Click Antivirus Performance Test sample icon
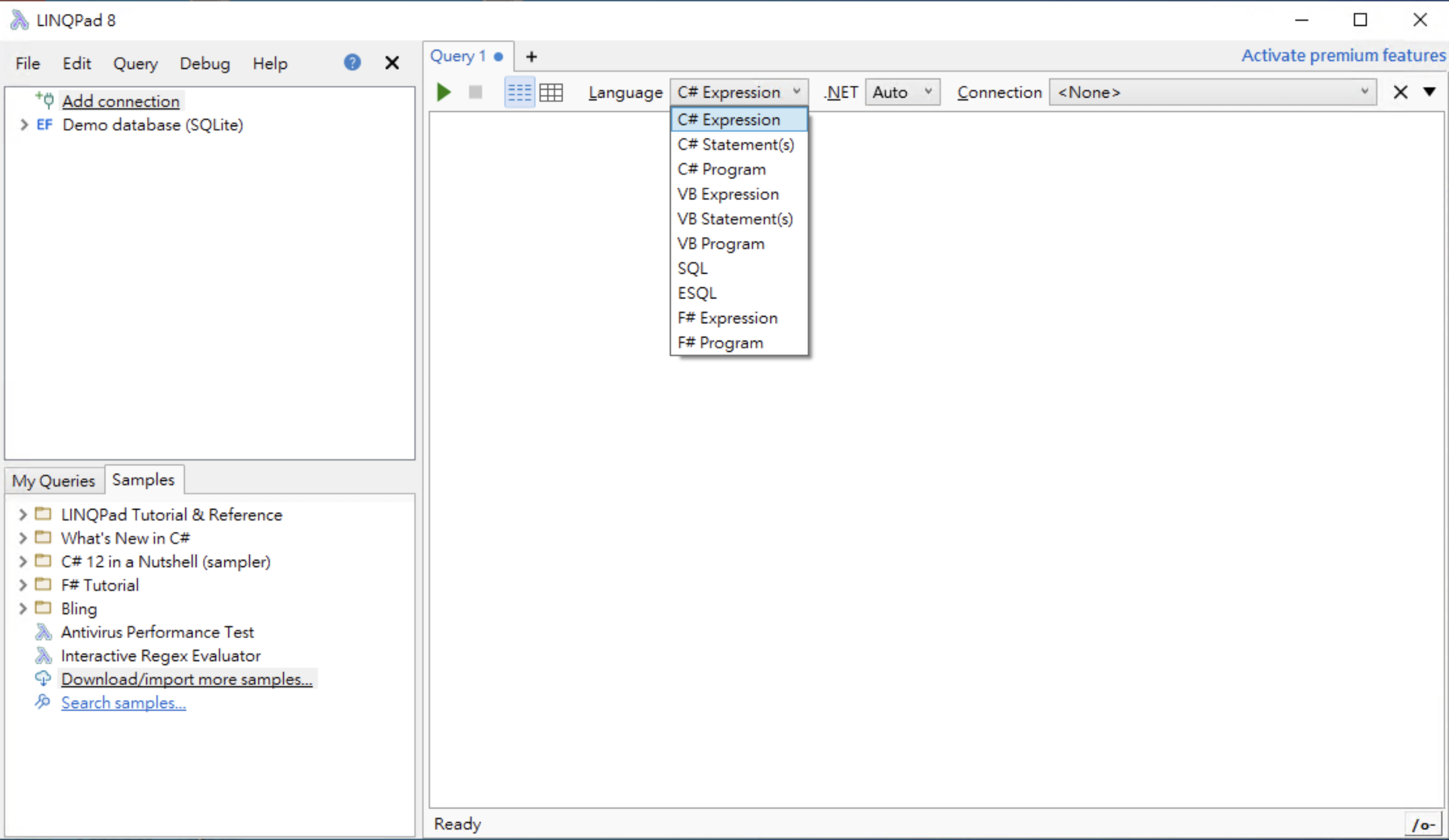Image resolution: width=1449 pixels, height=840 pixels. tap(44, 632)
